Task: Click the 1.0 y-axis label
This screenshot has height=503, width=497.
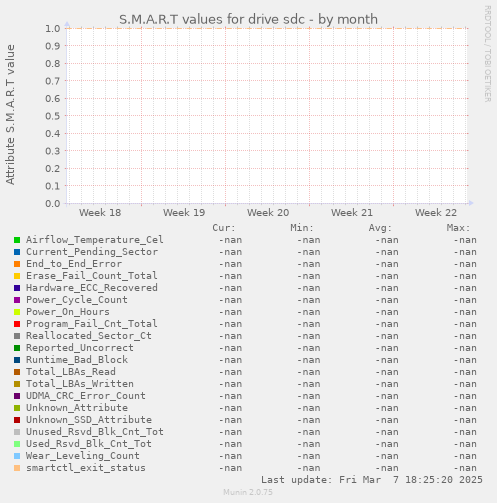Action: [53, 28]
